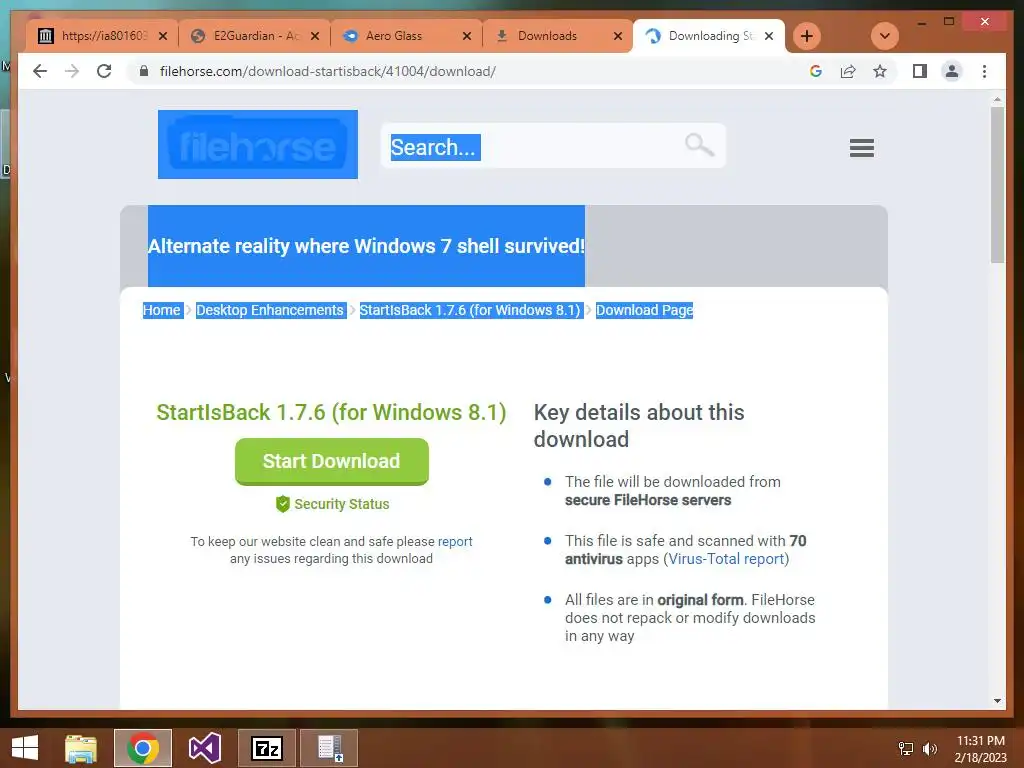Switch to the Downloads tab
1024x768 pixels.
click(x=555, y=36)
